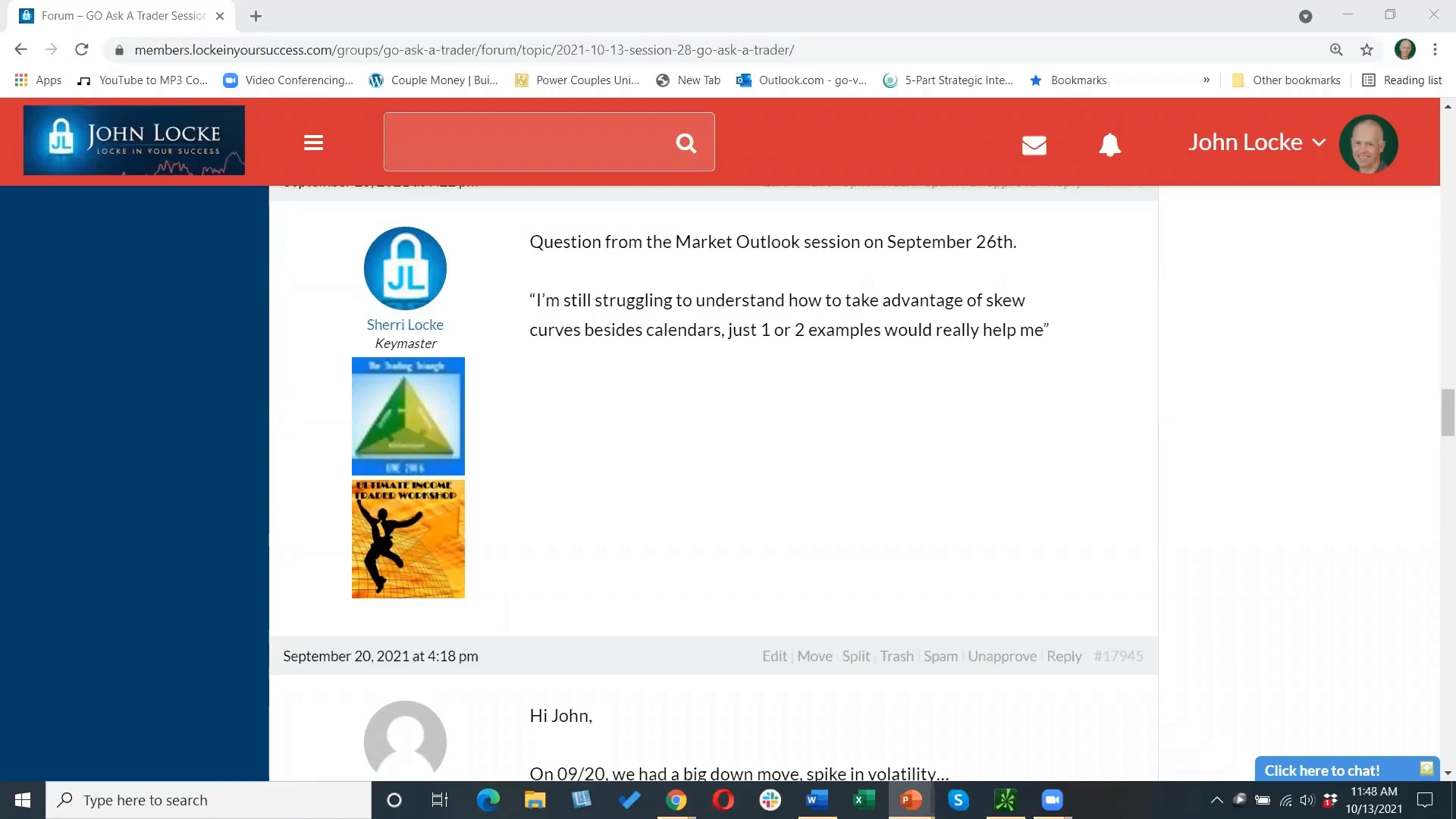Open the Couple Money bookmark

point(433,80)
